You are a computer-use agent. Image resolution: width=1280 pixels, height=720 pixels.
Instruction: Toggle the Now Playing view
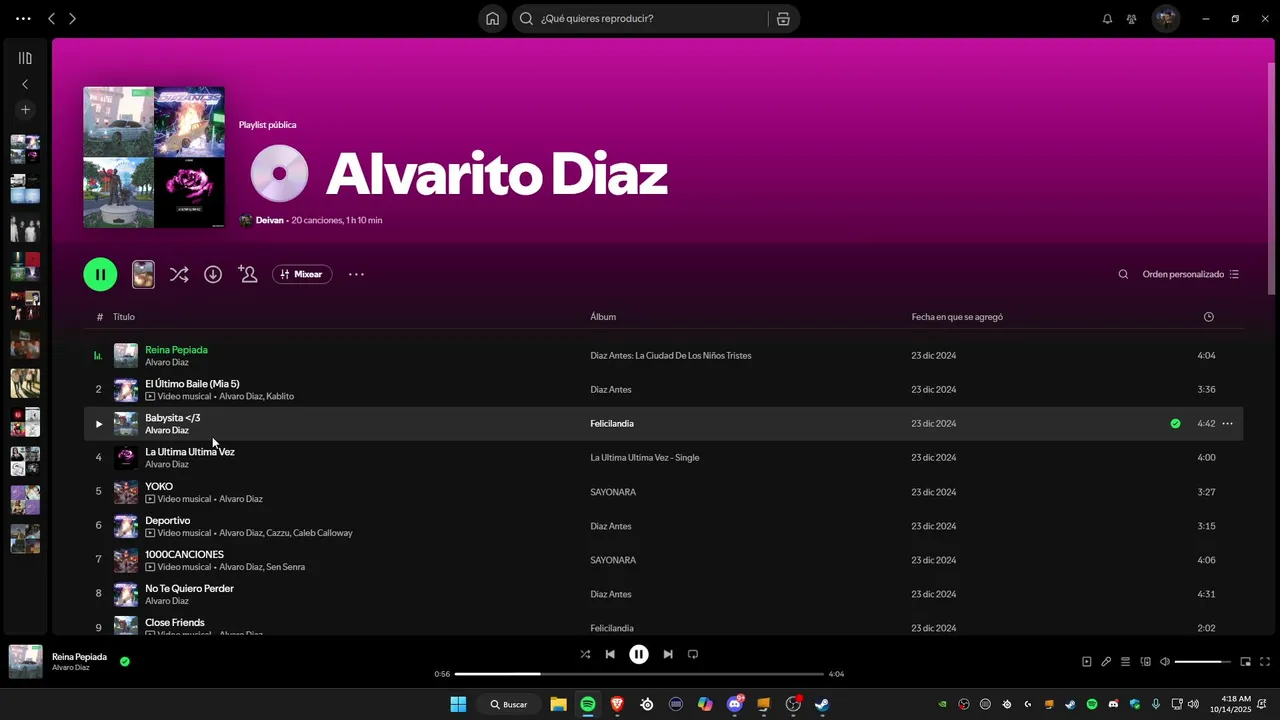tap(1087, 662)
